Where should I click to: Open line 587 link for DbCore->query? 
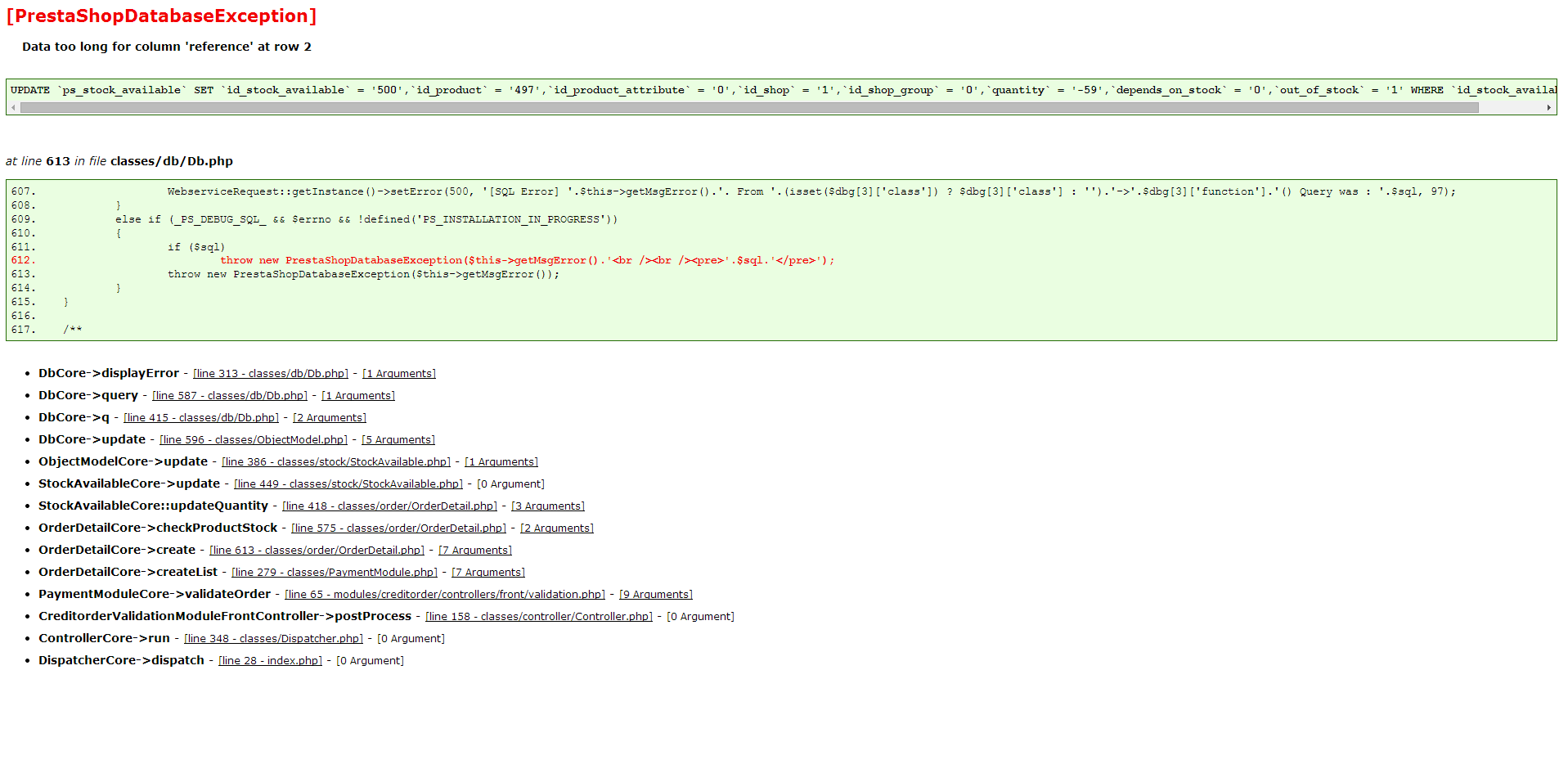click(230, 396)
